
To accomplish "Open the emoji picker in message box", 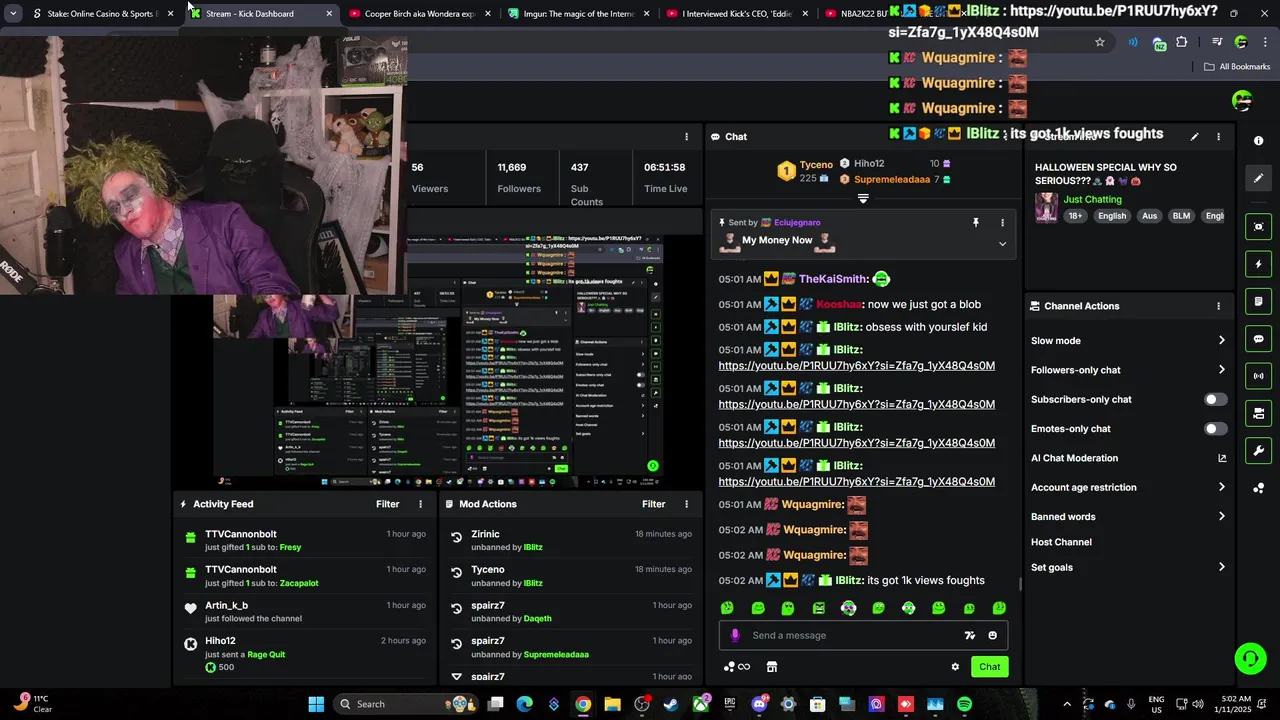I will tap(992, 635).
